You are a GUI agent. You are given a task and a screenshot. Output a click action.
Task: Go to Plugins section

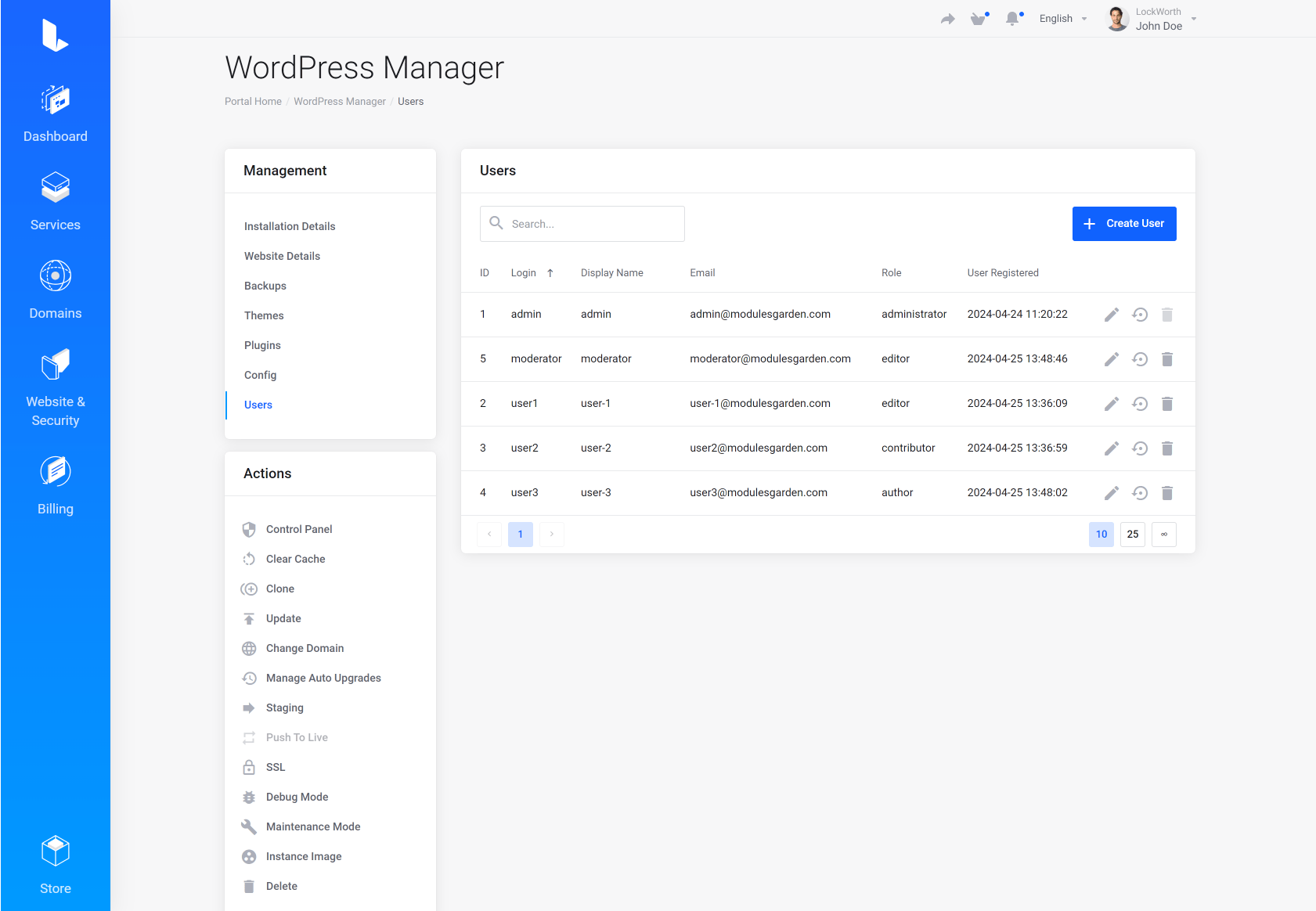click(x=262, y=345)
